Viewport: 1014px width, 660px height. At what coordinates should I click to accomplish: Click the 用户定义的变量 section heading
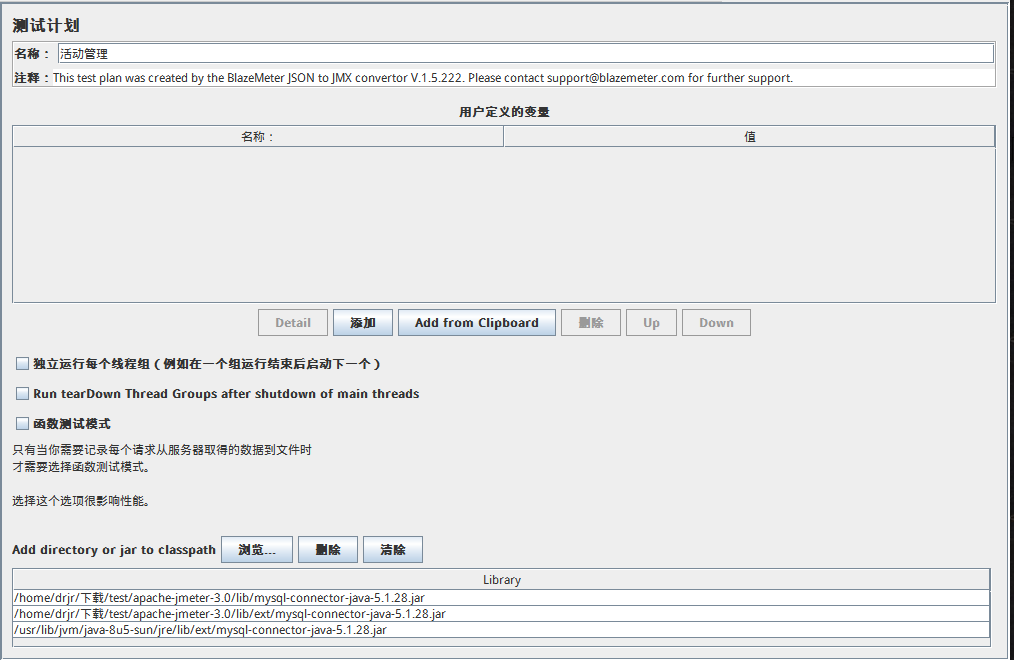(x=504, y=112)
